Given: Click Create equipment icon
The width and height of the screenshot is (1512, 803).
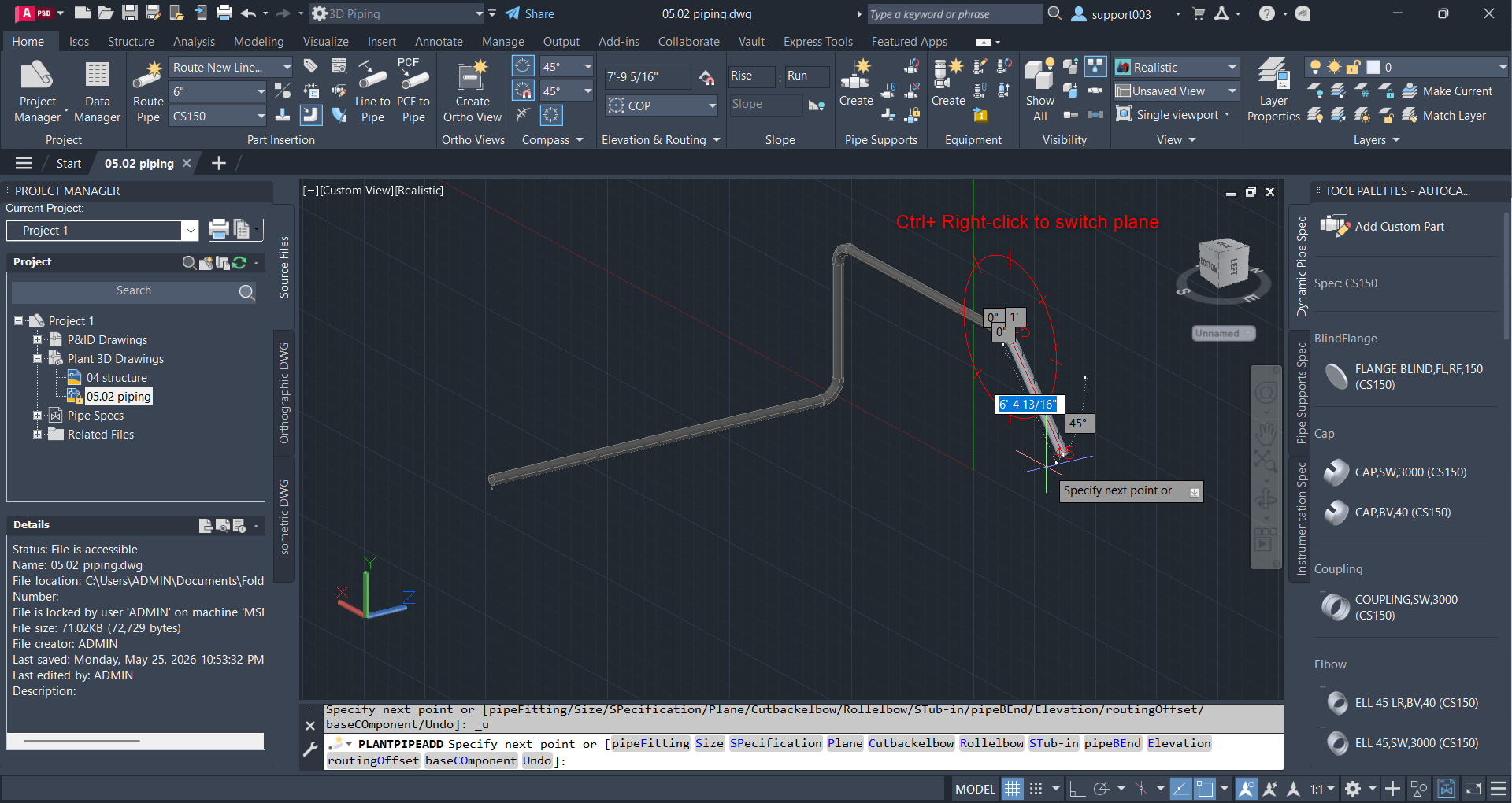Looking at the screenshot, I should (x=948, y=76).
